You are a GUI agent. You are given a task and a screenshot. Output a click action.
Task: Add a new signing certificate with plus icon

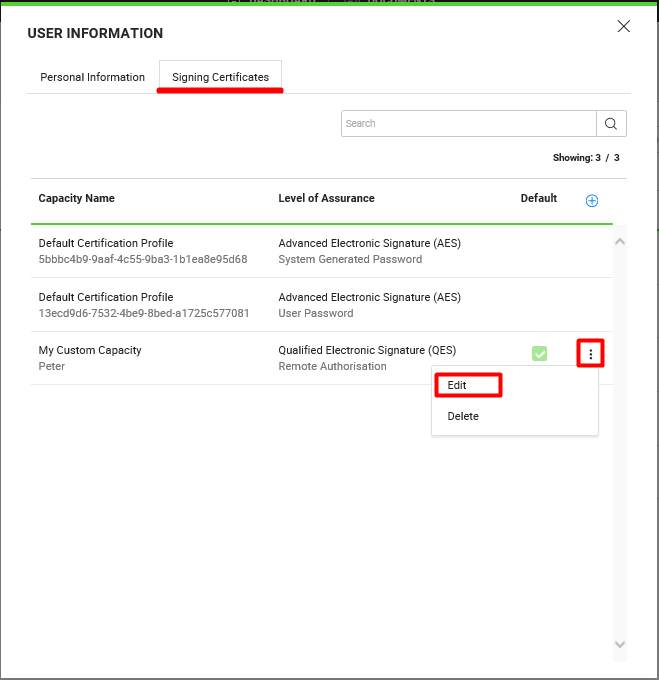pos(591,201)
